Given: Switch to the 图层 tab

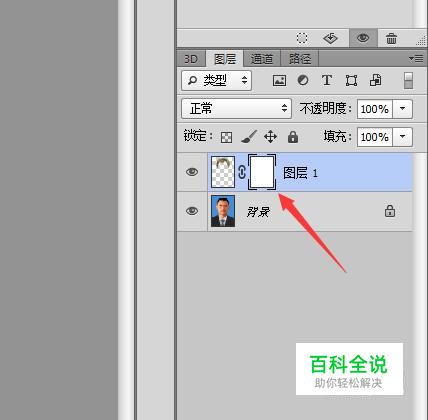Looking at the screenshot, I should (225, 59).
